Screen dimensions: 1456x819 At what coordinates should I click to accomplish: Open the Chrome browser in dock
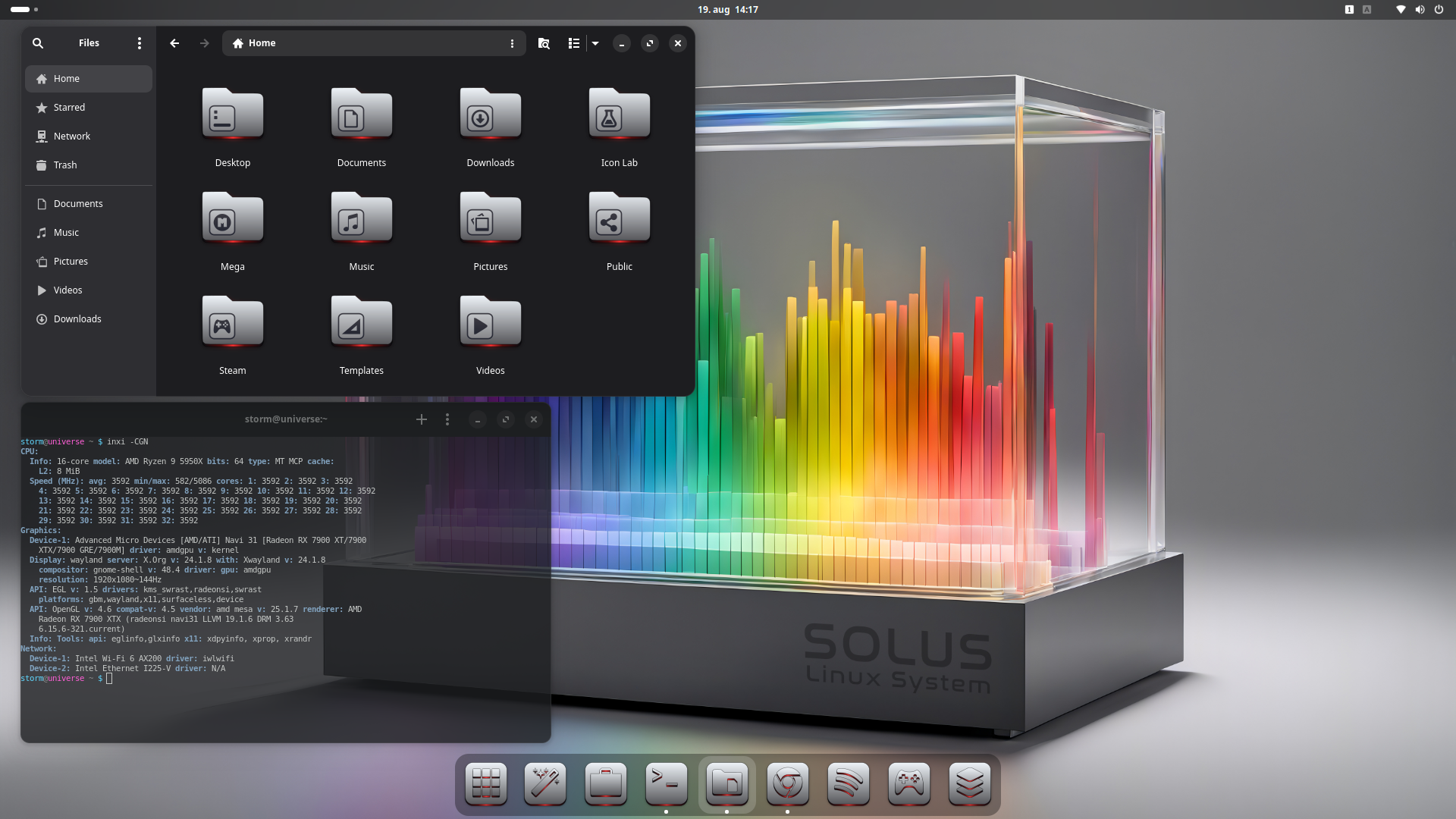click(x=788, y=784)
